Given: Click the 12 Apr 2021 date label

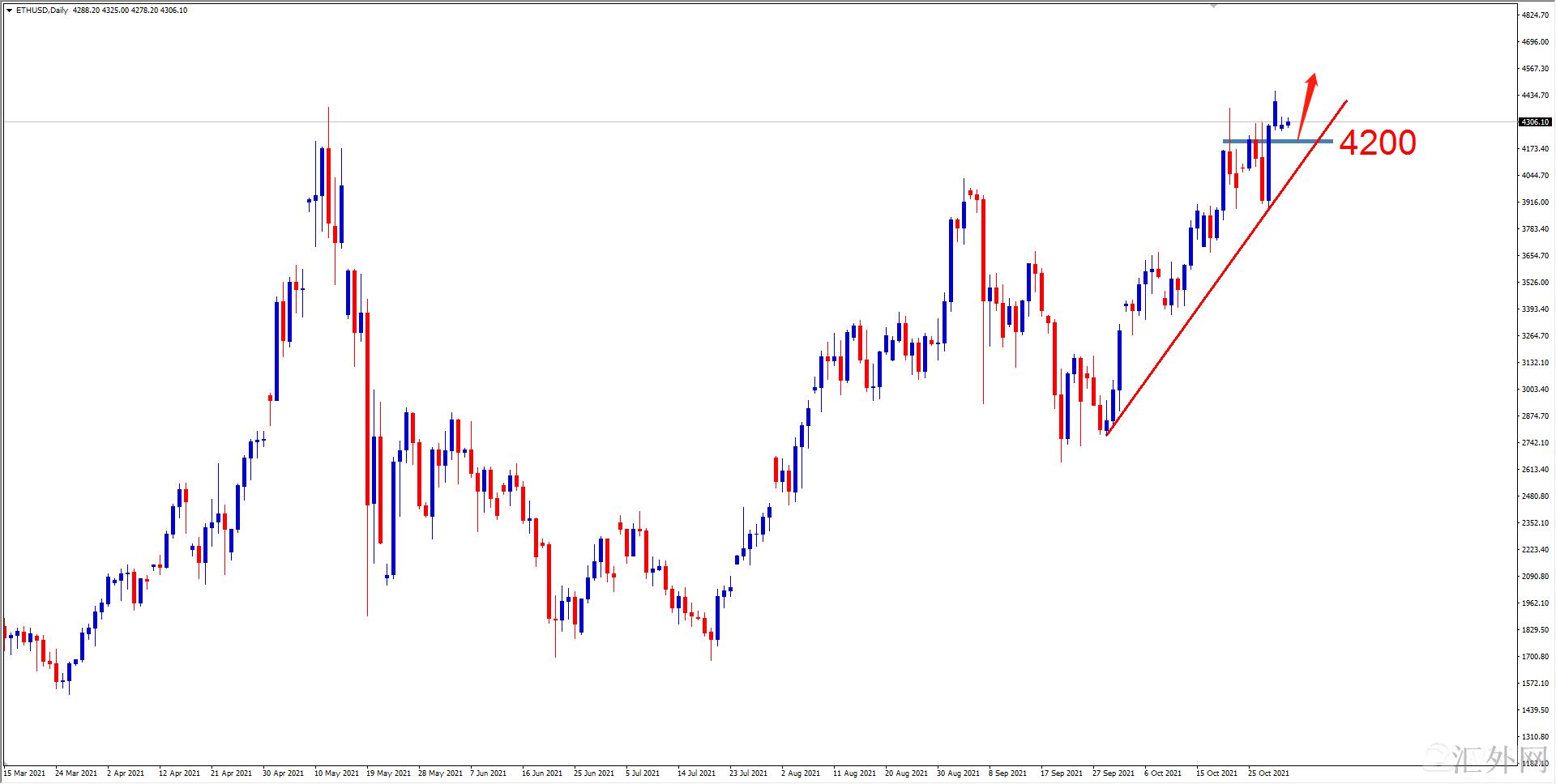Looking at the screenshot, I should tap(179, 773).
